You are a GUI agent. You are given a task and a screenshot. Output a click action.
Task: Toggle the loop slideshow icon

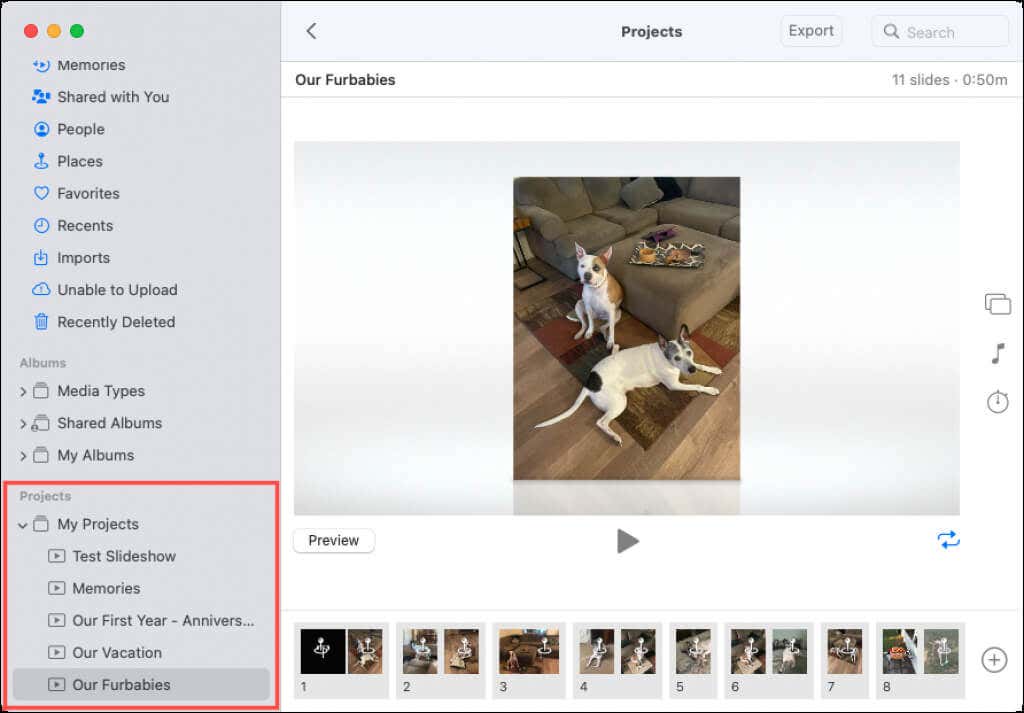click(948, 540)
